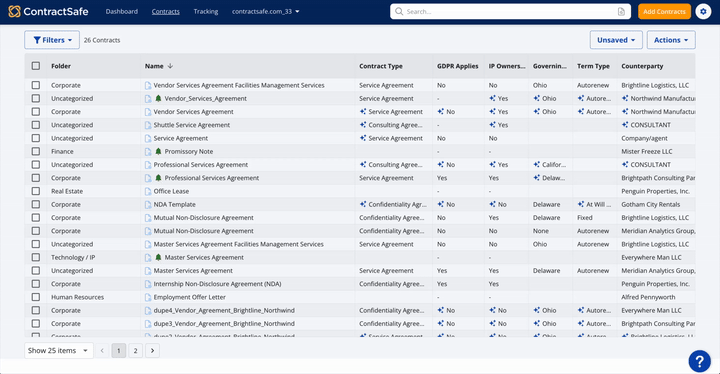This screenshot has width=720, height=374.
Task: Click bell icon on Vendor_Services_Agreement row
Action: click(158, 98)
